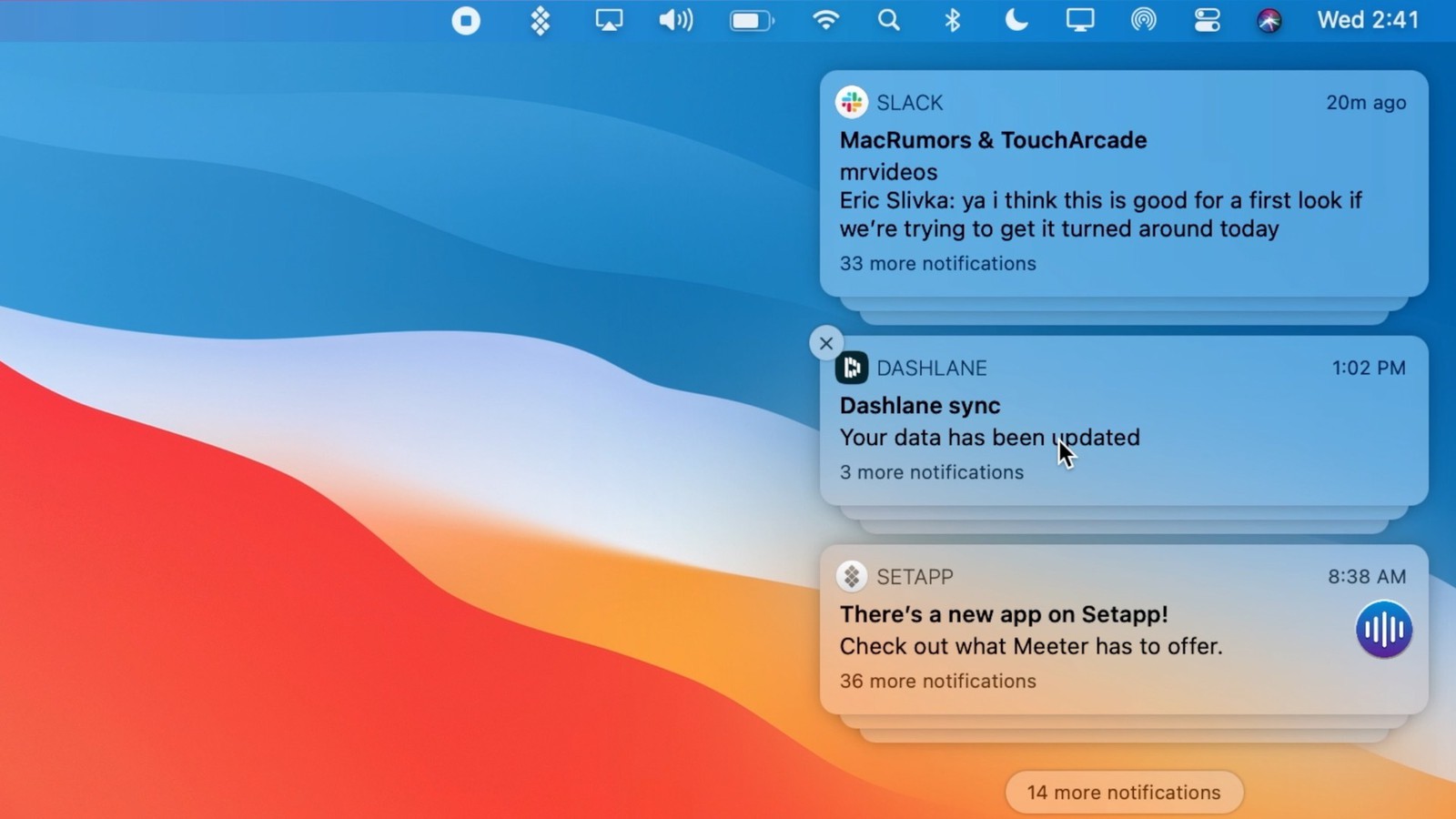Click the Dashlane app icon

852,368
